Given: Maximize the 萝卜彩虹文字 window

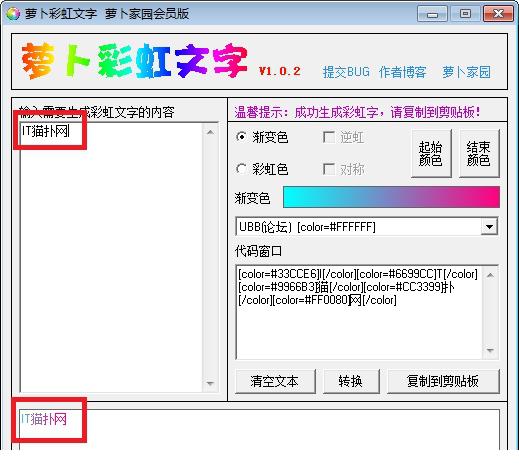Looking at the screenshot, I should (465, 14).
